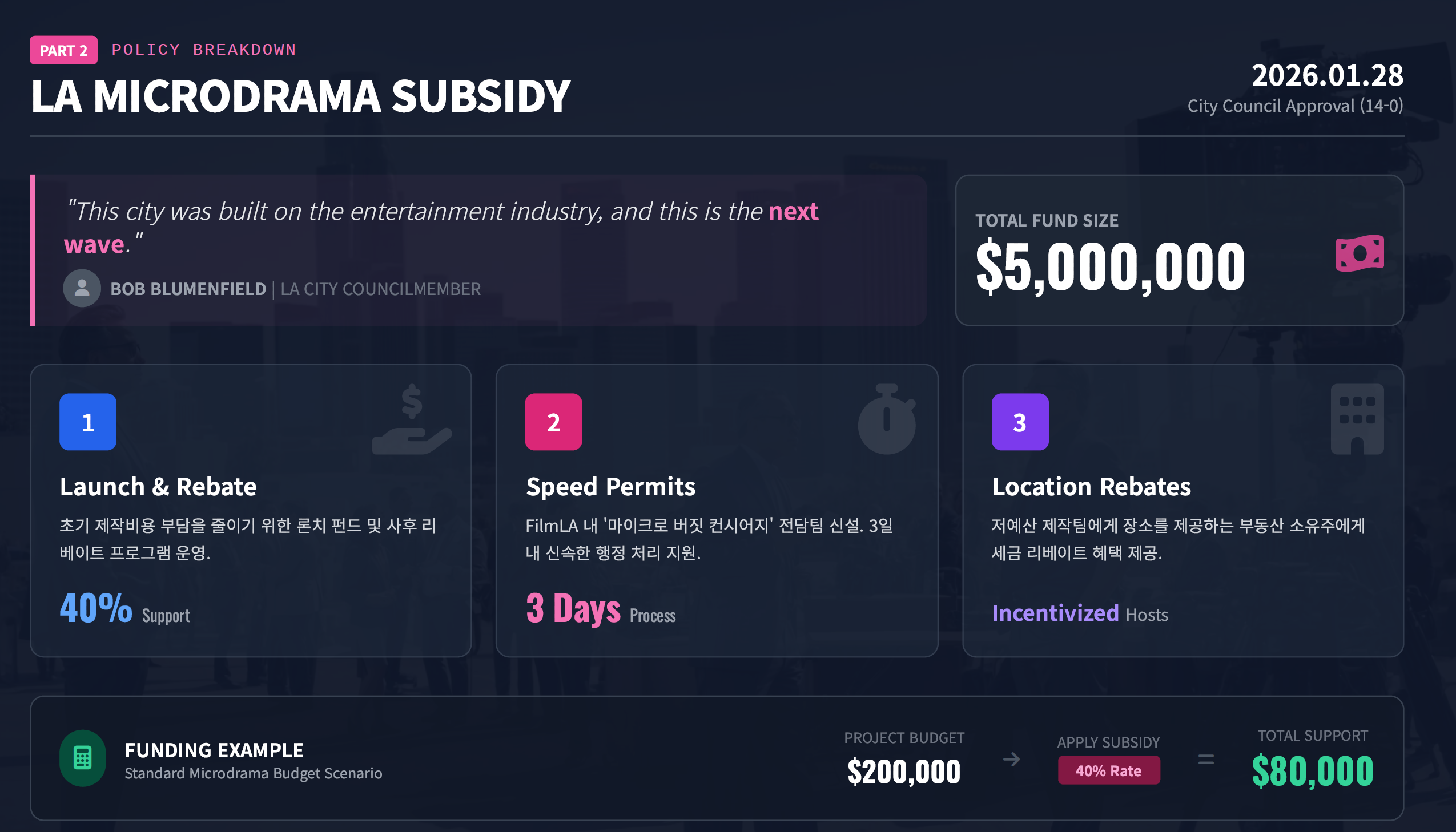Click the arrow after project budget
Image resolution: width=1456 pixels, height=832 pixels.
tap(1011, 760)
